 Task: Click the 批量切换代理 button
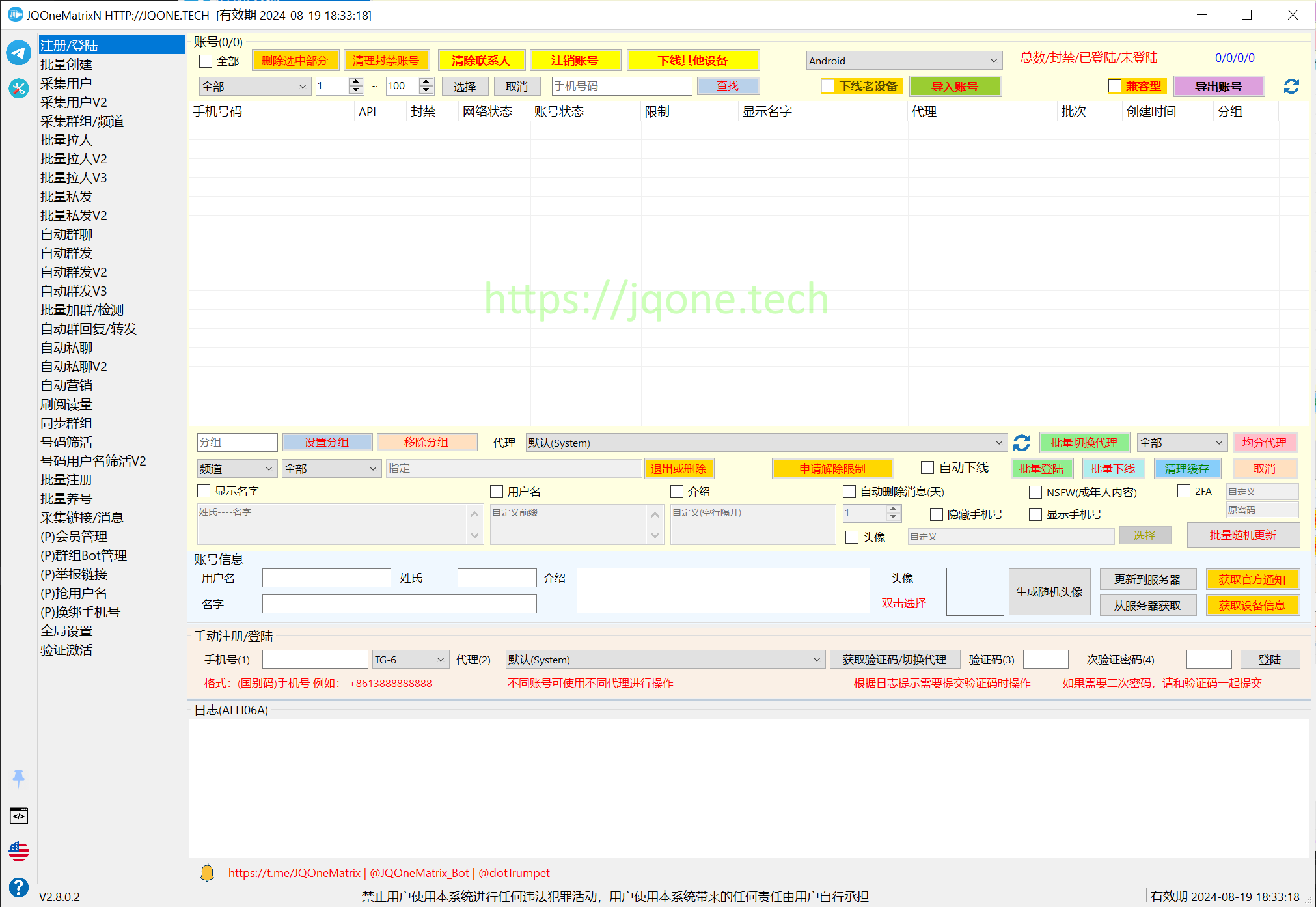pos(1084,443)
